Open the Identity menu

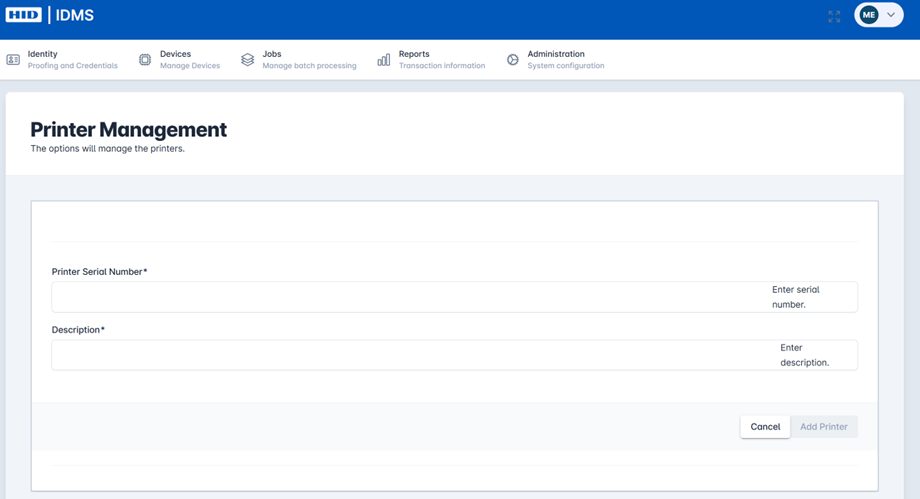coord(62,59)
